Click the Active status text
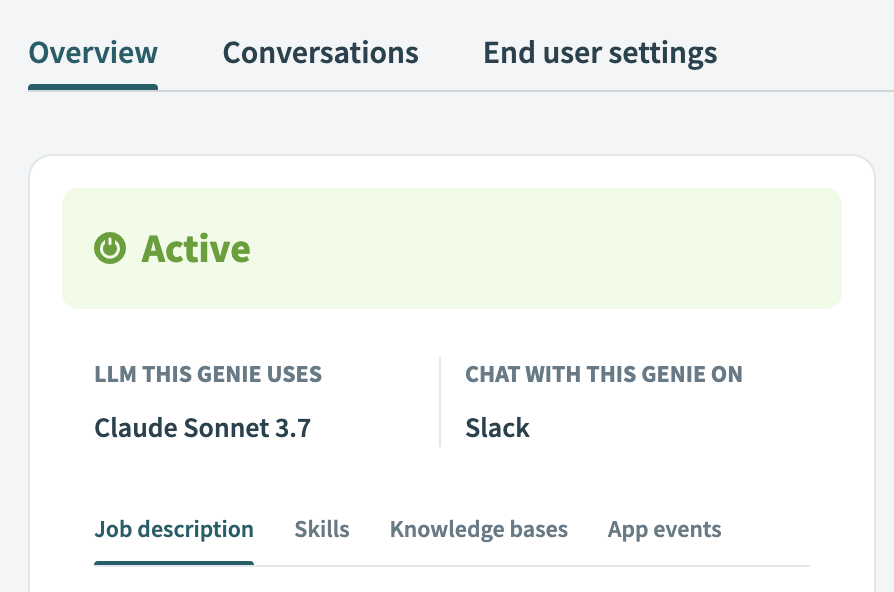894x592 pixels. (x=196, y=248)
